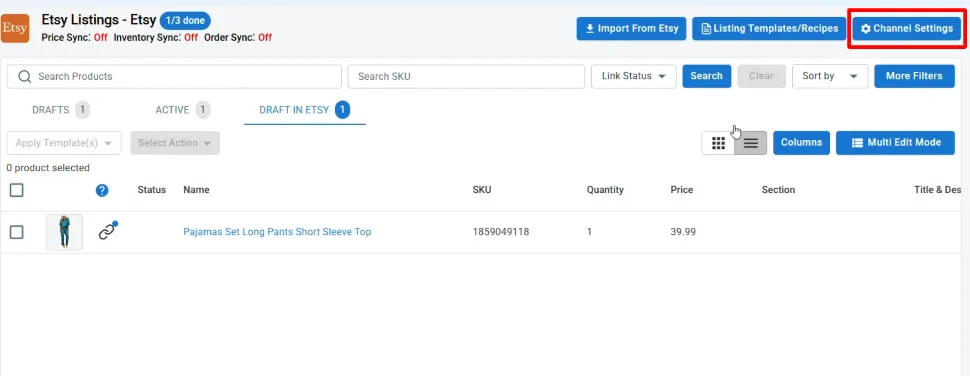Screen dimensions: 970x376
Task: Open Listing Templates/Recipes
Action: [x=769, y=28]
